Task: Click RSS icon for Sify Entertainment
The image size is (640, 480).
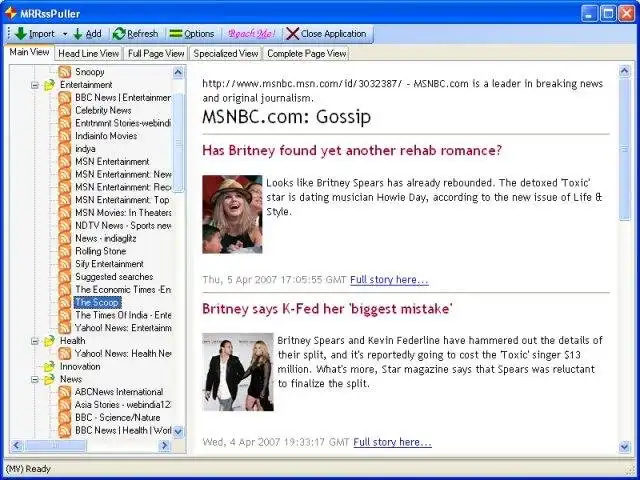Action: click(x=64, y=264)
